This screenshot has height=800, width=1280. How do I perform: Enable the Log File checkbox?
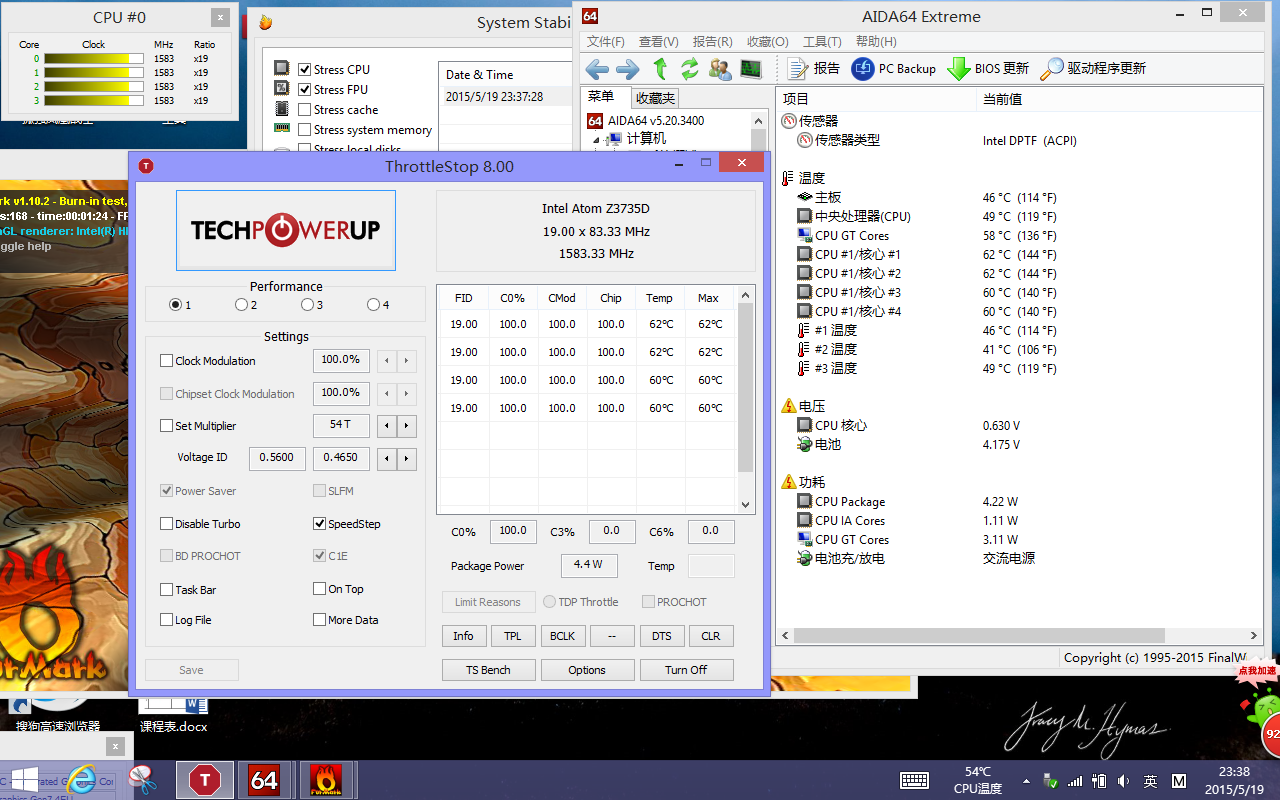click(167, 620)
